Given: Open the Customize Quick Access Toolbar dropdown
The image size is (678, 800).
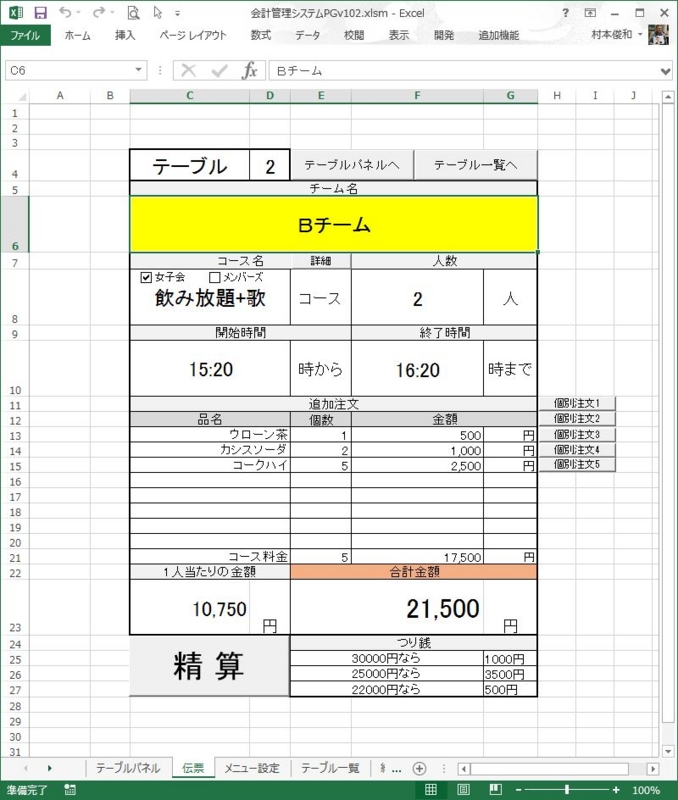Looking at the screenshot, I should click(178, 14).
